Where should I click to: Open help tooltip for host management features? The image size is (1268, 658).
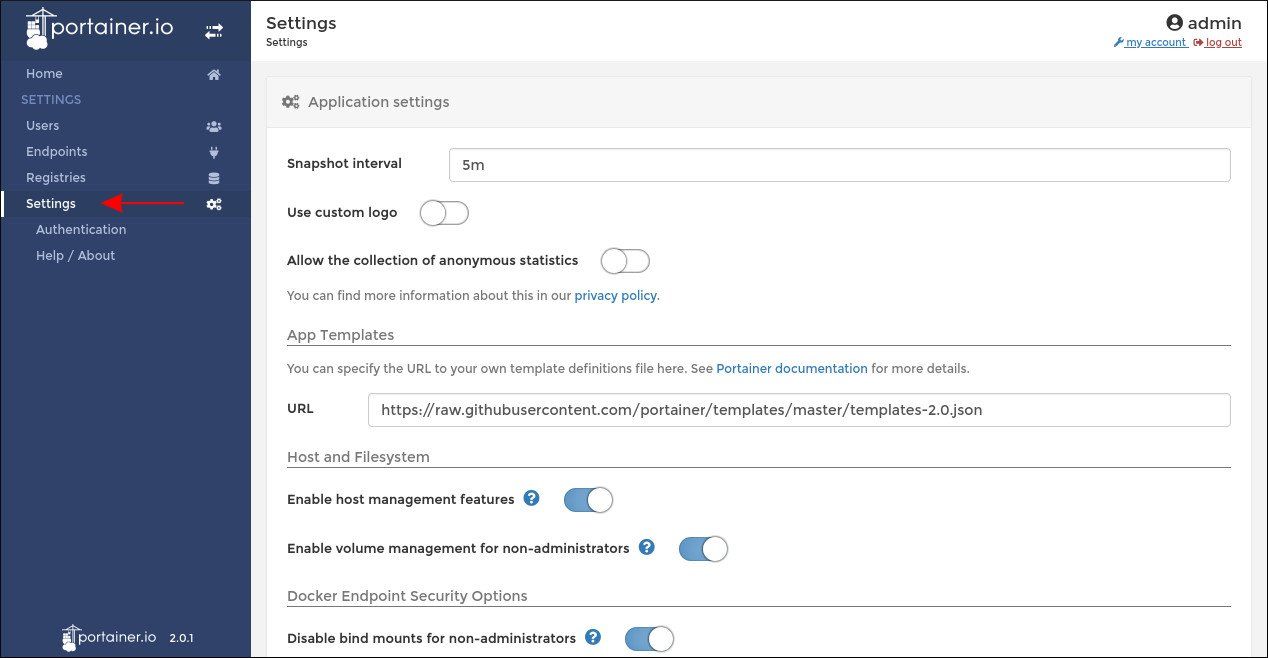(x=531, y=497)
